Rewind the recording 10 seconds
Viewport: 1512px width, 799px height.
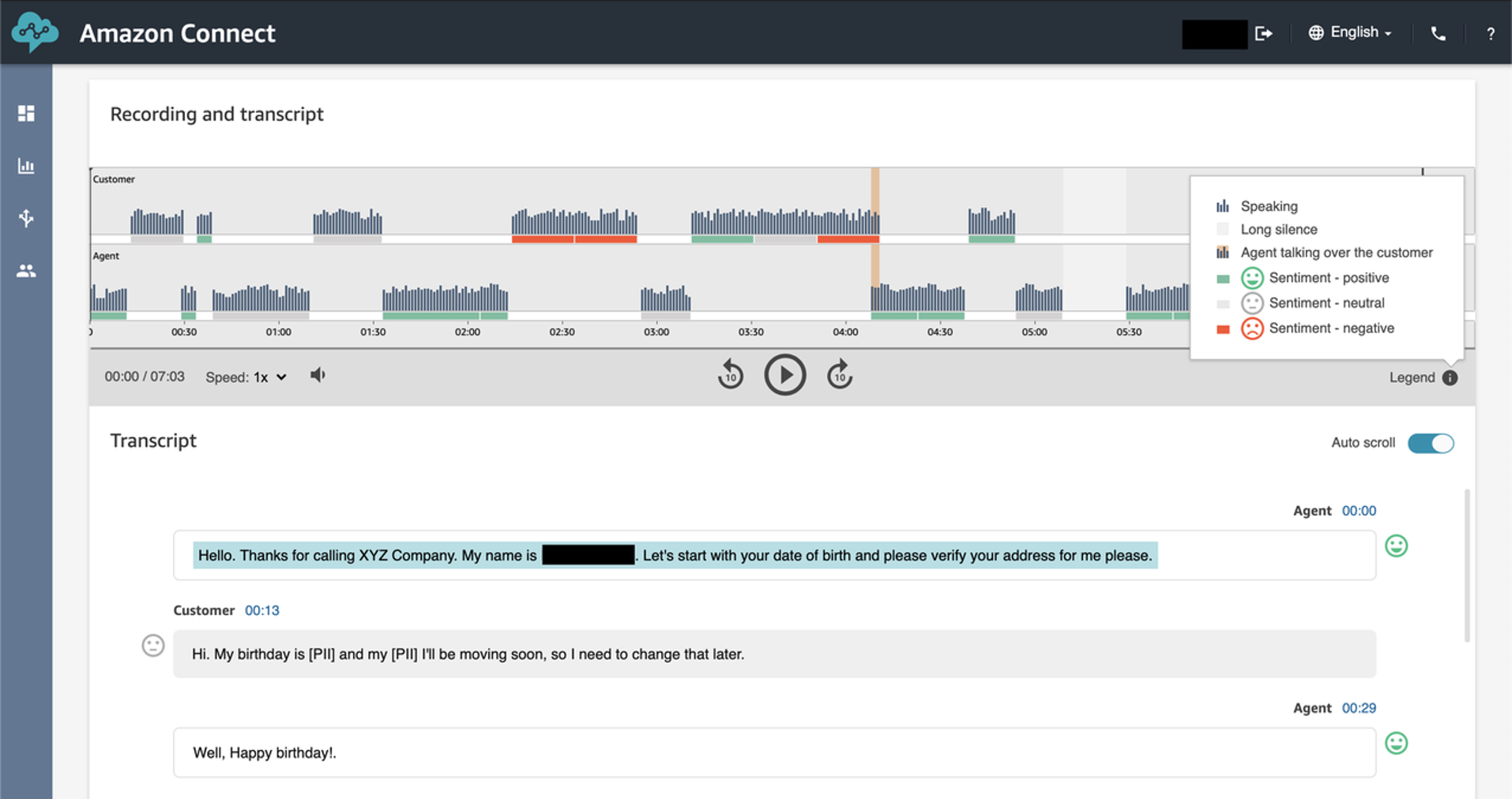[x=731, y=375]
